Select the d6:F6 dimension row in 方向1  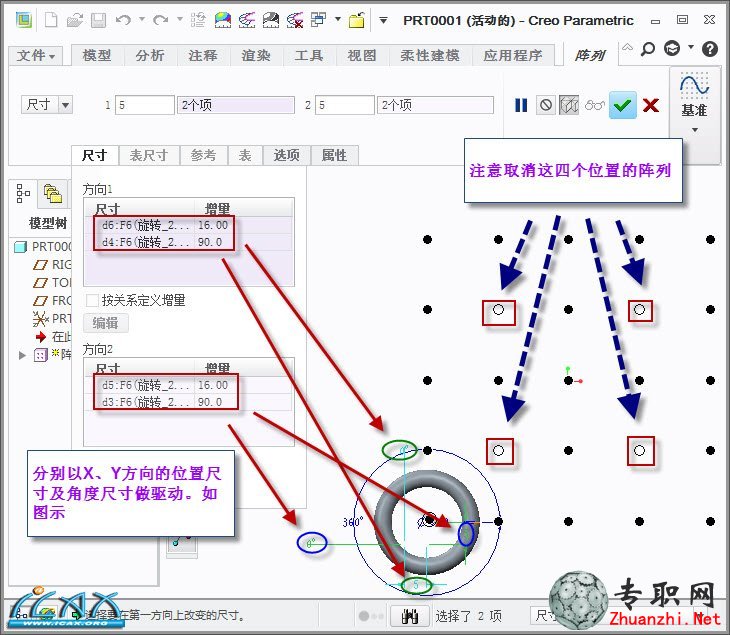189,225
